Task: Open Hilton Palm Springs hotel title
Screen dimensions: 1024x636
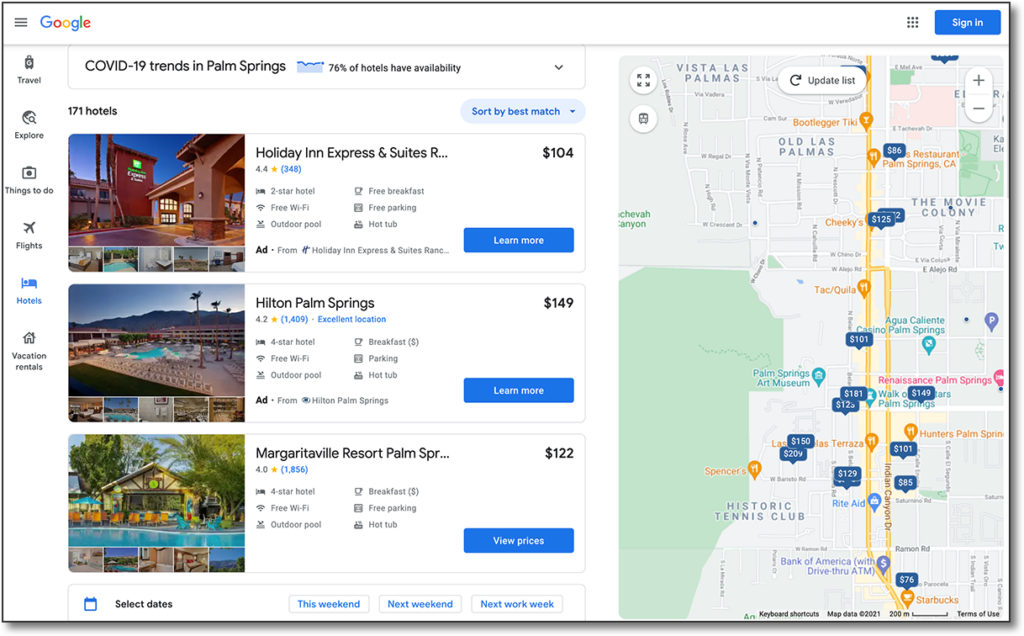Action: coord(315,303)
